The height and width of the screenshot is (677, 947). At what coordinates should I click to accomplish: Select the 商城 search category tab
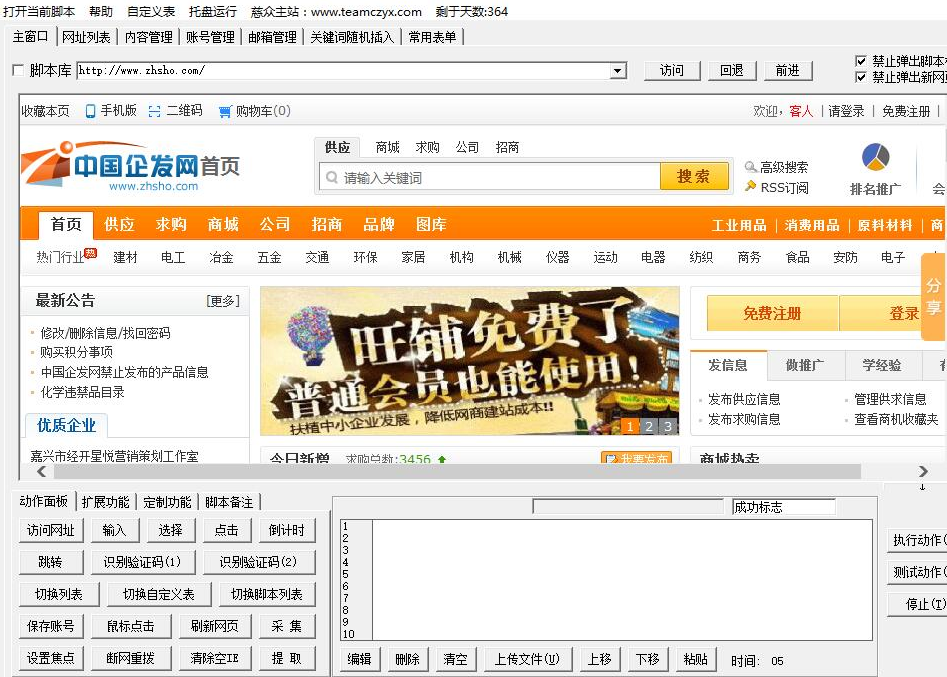point(387,147)
